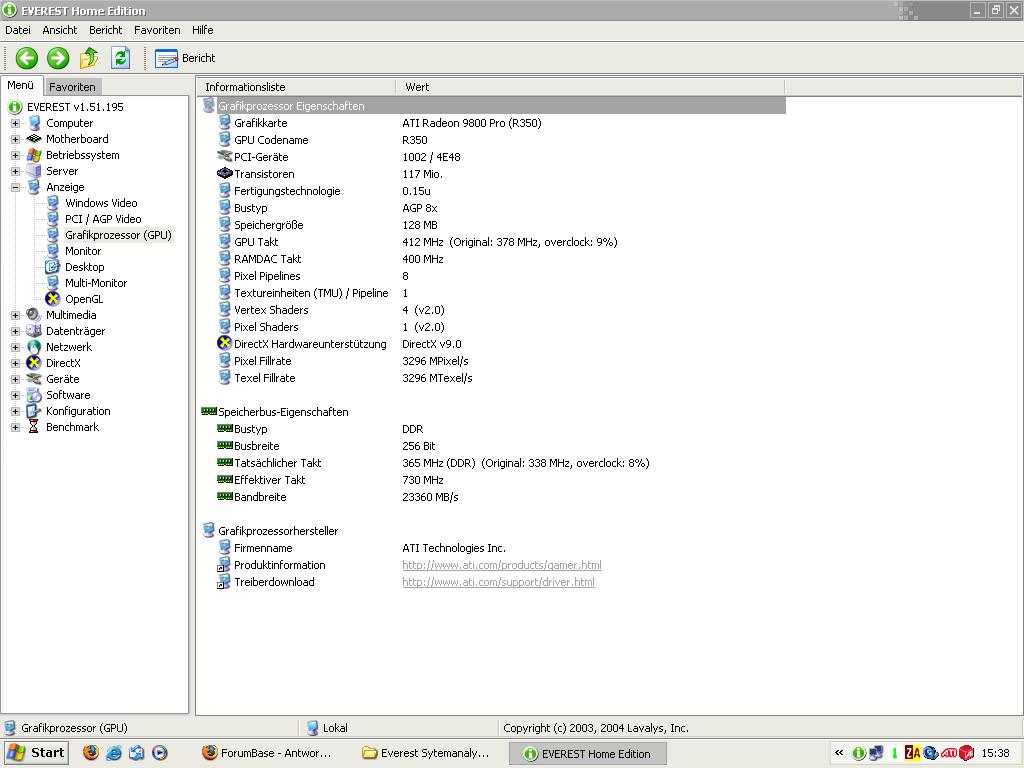Open the Bericht report toolbar button
This screenshot has height=768, width=1024.
[x=185, y=58]
